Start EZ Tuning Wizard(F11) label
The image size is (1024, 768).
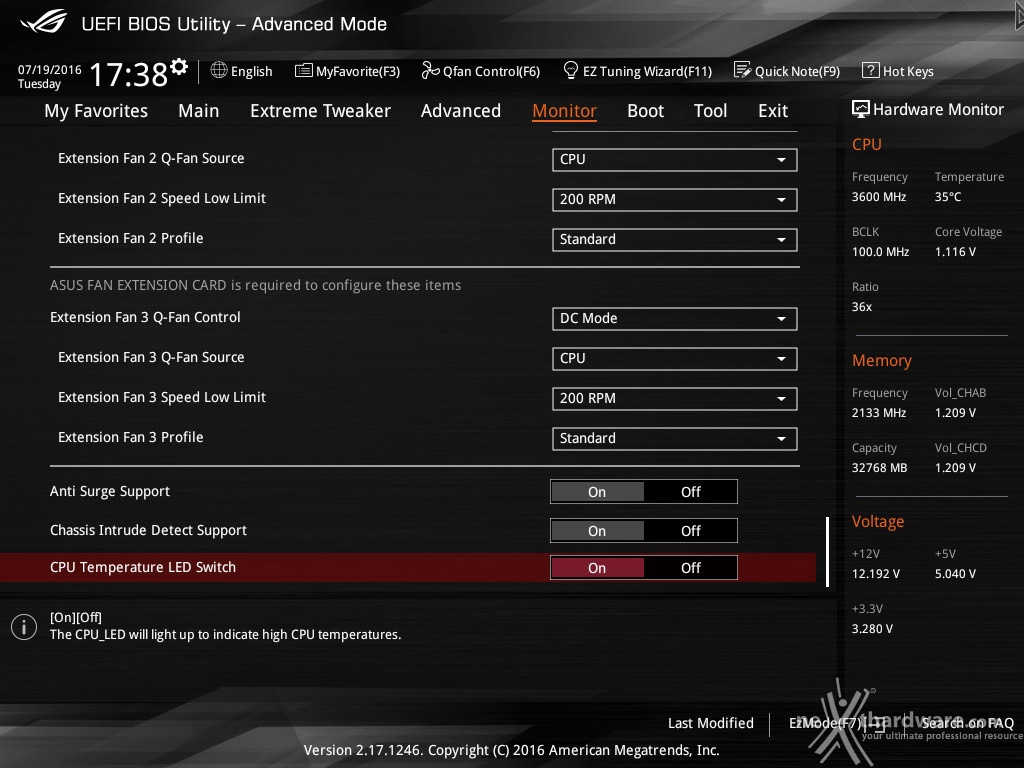click(647, 71)
